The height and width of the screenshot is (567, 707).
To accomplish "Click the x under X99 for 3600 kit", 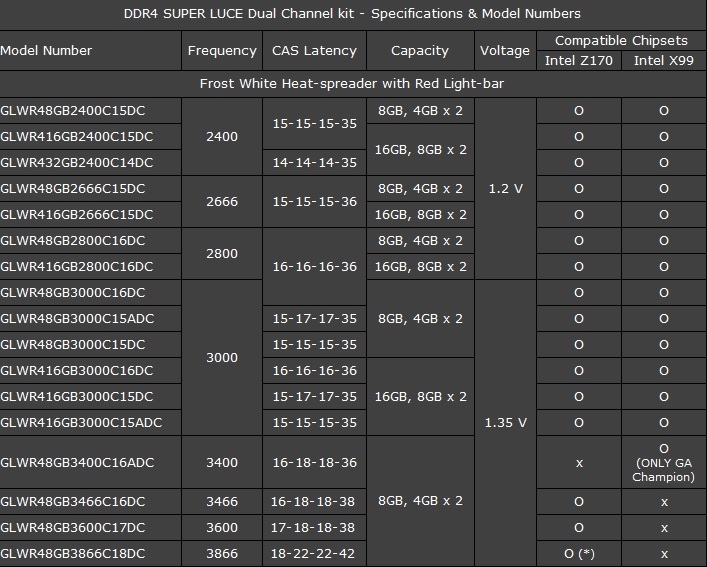I will pos(664,528).
